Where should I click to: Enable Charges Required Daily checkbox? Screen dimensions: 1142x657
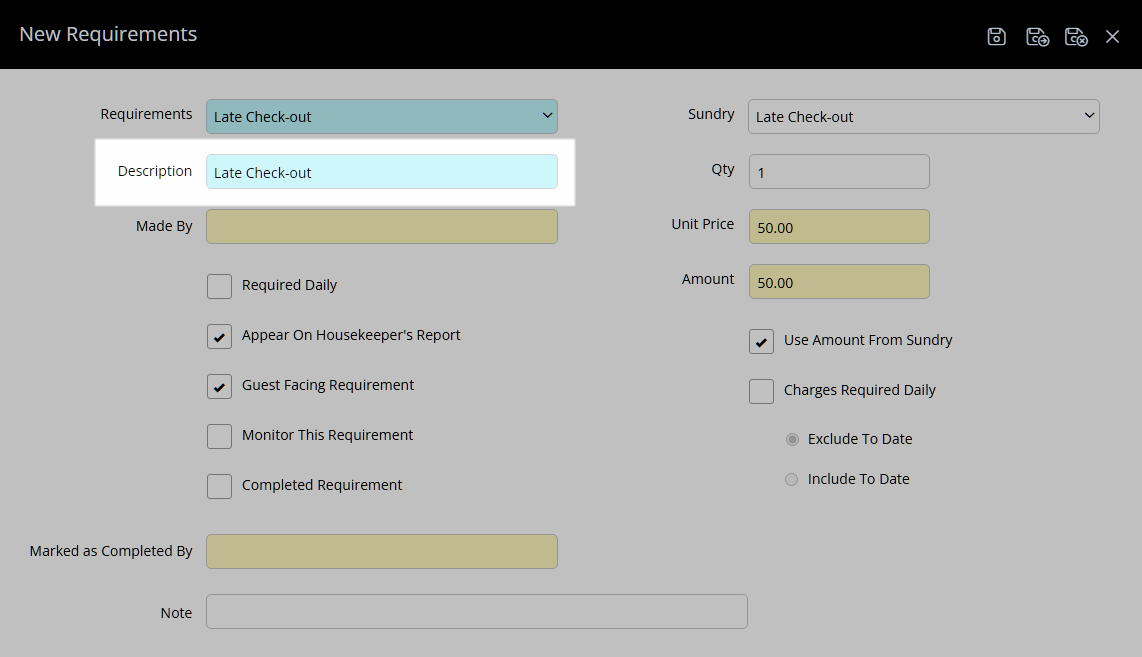tap(761, 391)
